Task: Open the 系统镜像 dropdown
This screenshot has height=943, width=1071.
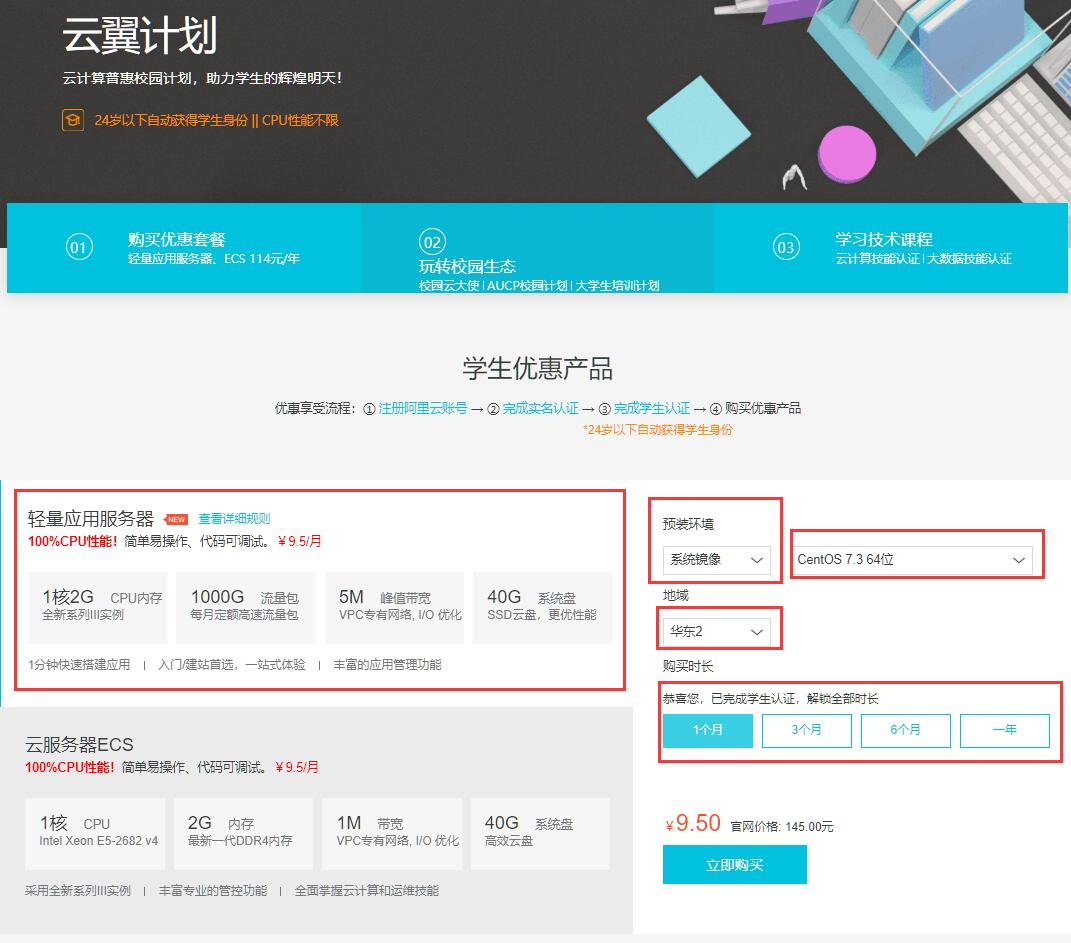Action: (717, 560)
